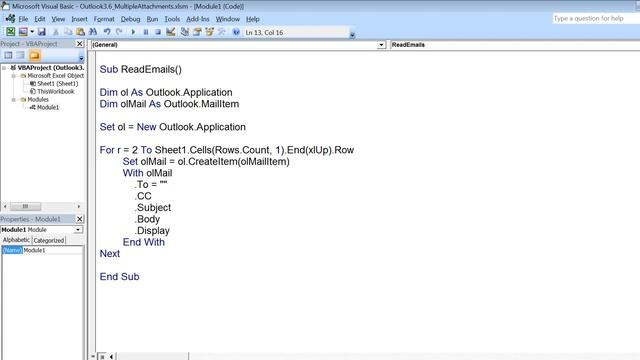Click the Project pane horizontal scrollbar thumb
This screenshot has height=360, width=640.
click(x=25, y=206)
